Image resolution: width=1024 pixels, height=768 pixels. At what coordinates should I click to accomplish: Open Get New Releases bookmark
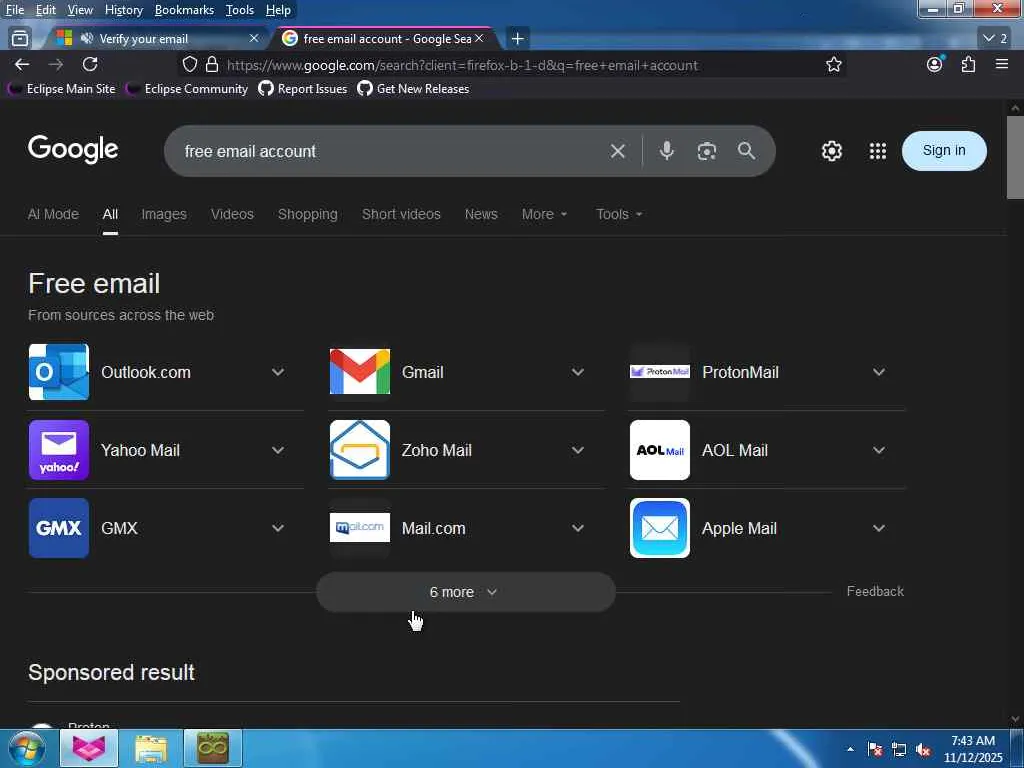tap(413, 89)
